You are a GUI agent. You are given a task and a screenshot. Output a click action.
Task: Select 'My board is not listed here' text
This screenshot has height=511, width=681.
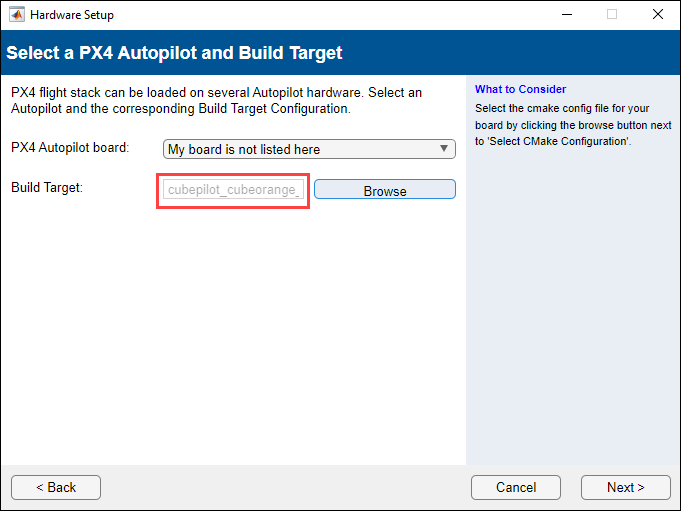244,149
